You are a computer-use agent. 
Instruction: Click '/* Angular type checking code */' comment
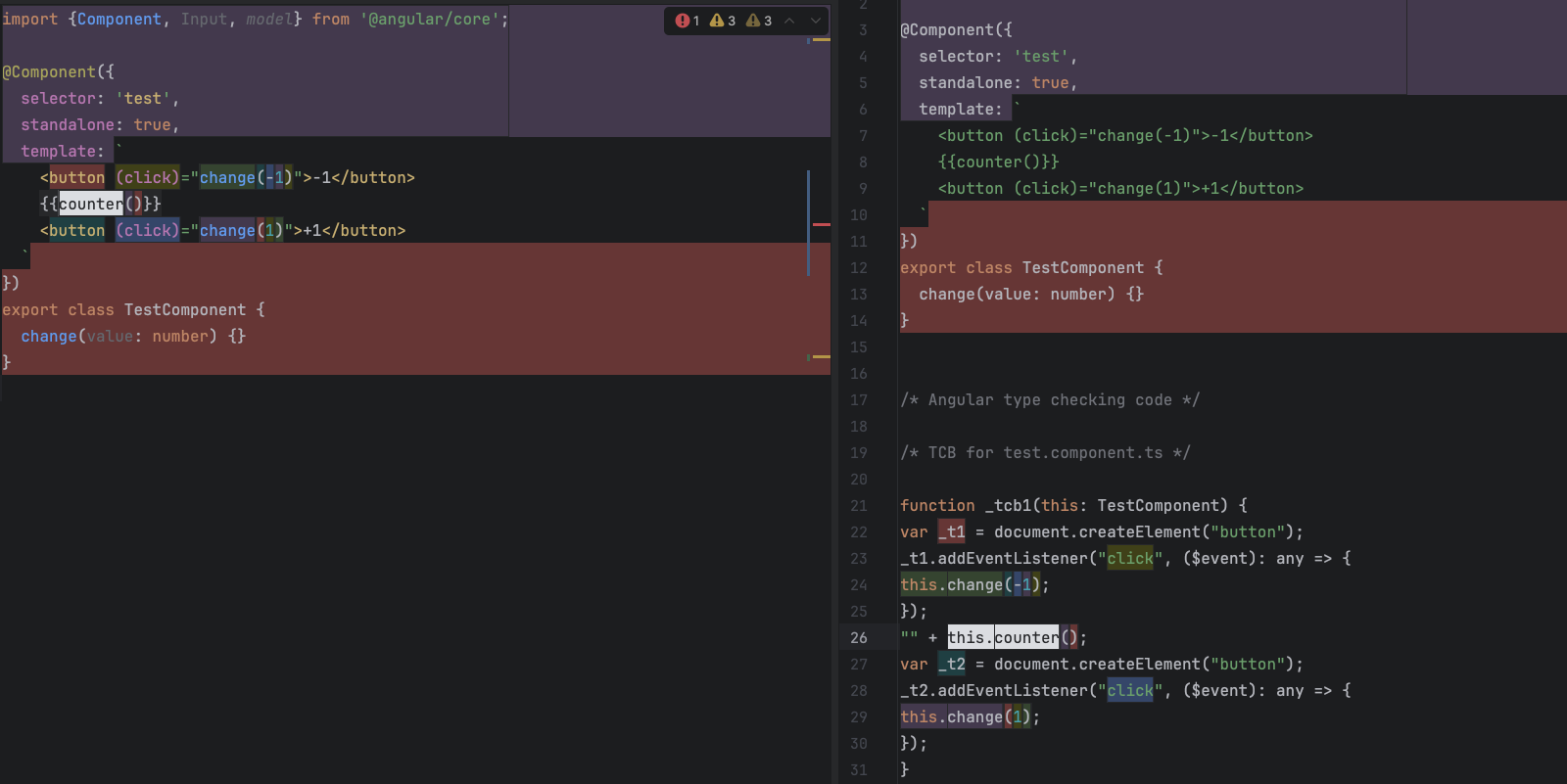click(1050, 399)
